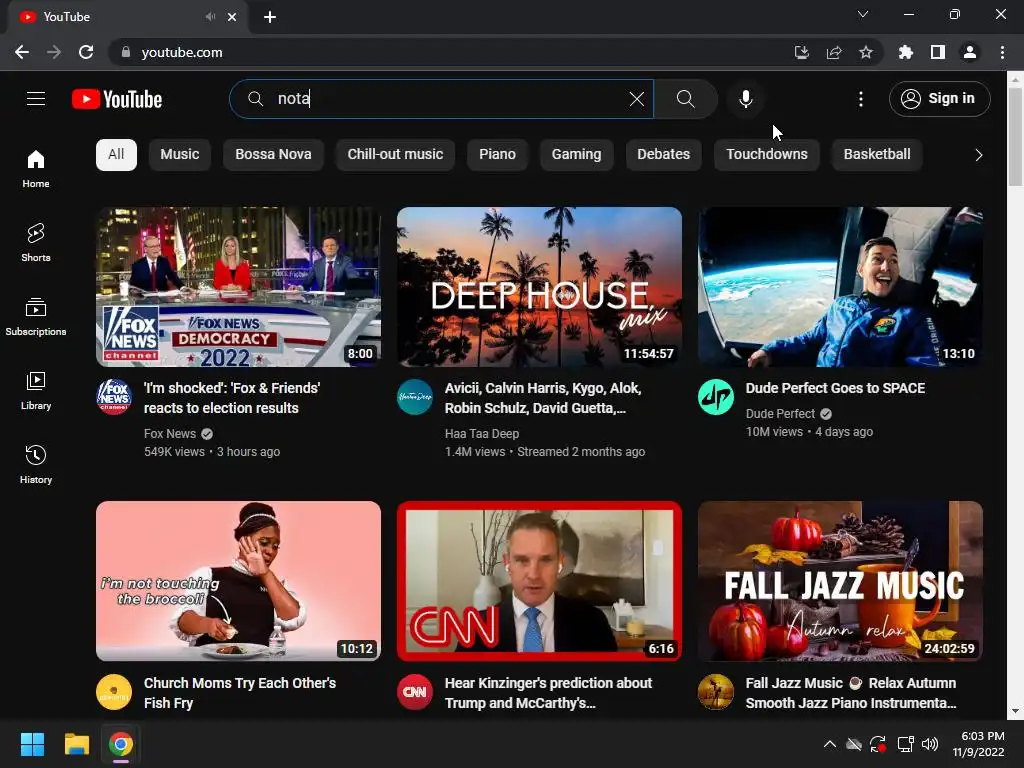The width and height of the screenshot is (1024, 768).
Task: Open the broccoli Church Moms thumbnail
Action: pos(238,581)
